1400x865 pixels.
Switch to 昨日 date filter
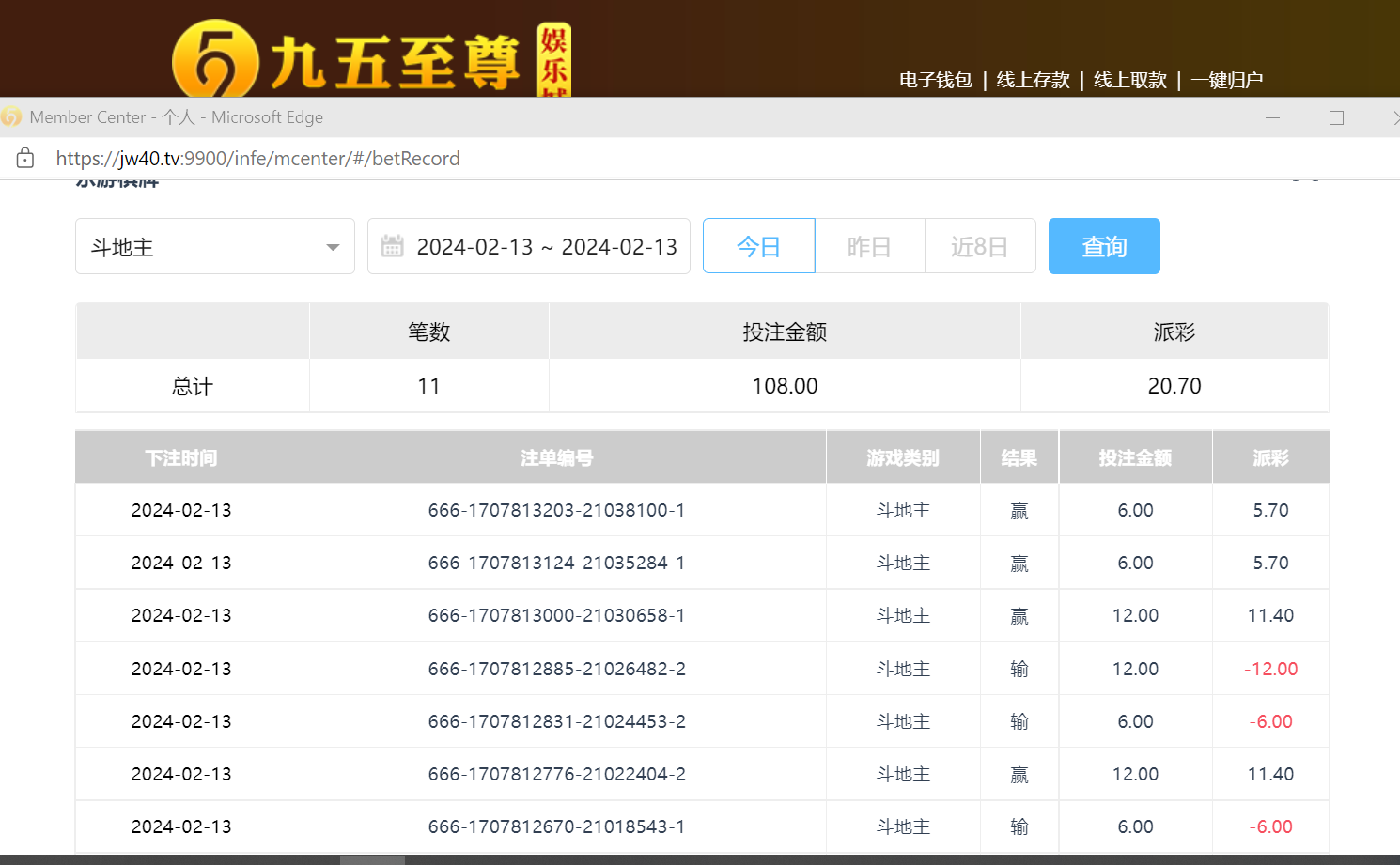[869, 246]
